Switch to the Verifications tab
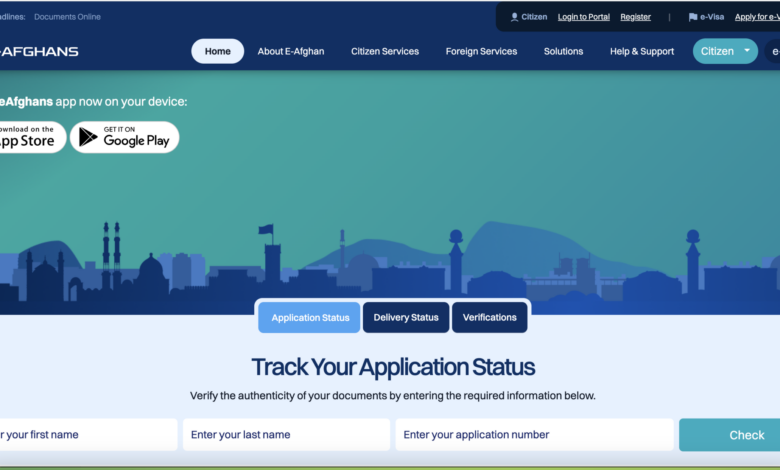This screenshot has height=470, width=780. point(490,317)
